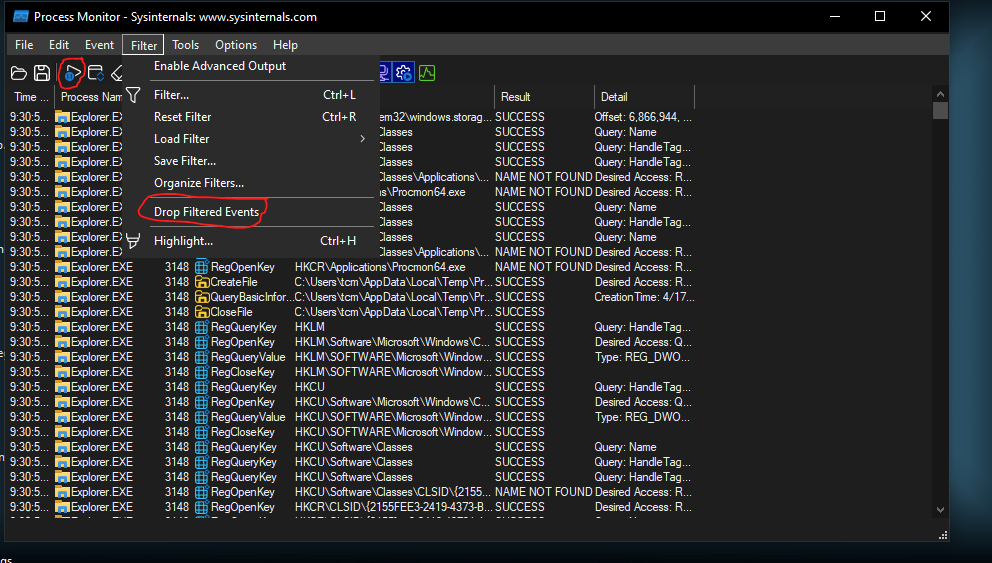Open the File menu

[x=24, y=45]
